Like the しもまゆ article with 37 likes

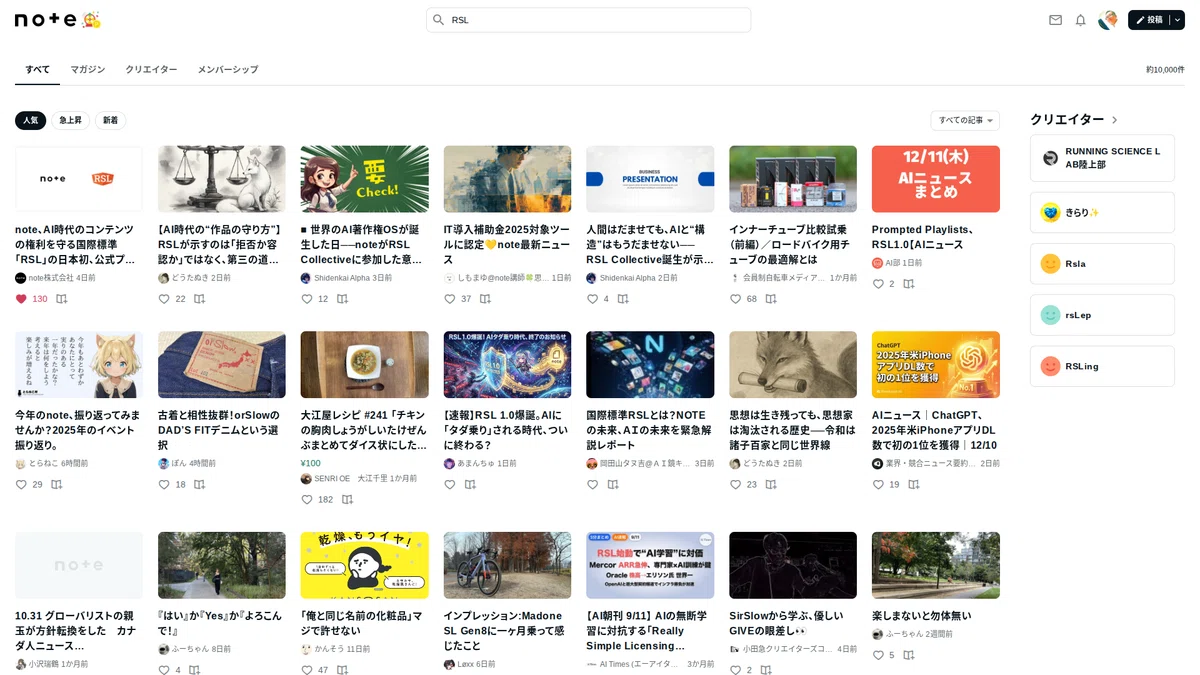450,299
